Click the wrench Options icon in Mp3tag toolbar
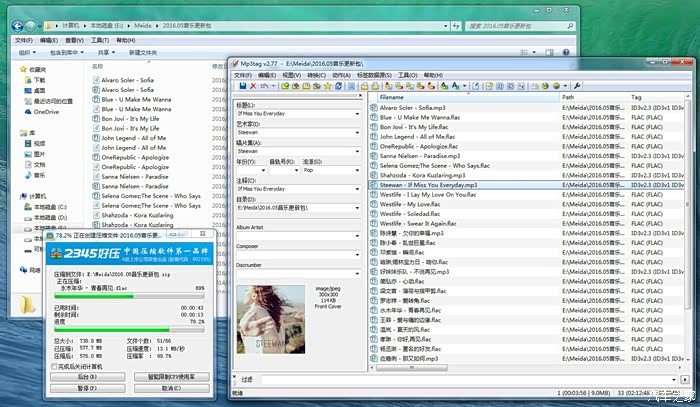Viewport: 700px width, 407px height. click(x=577, y=86)
